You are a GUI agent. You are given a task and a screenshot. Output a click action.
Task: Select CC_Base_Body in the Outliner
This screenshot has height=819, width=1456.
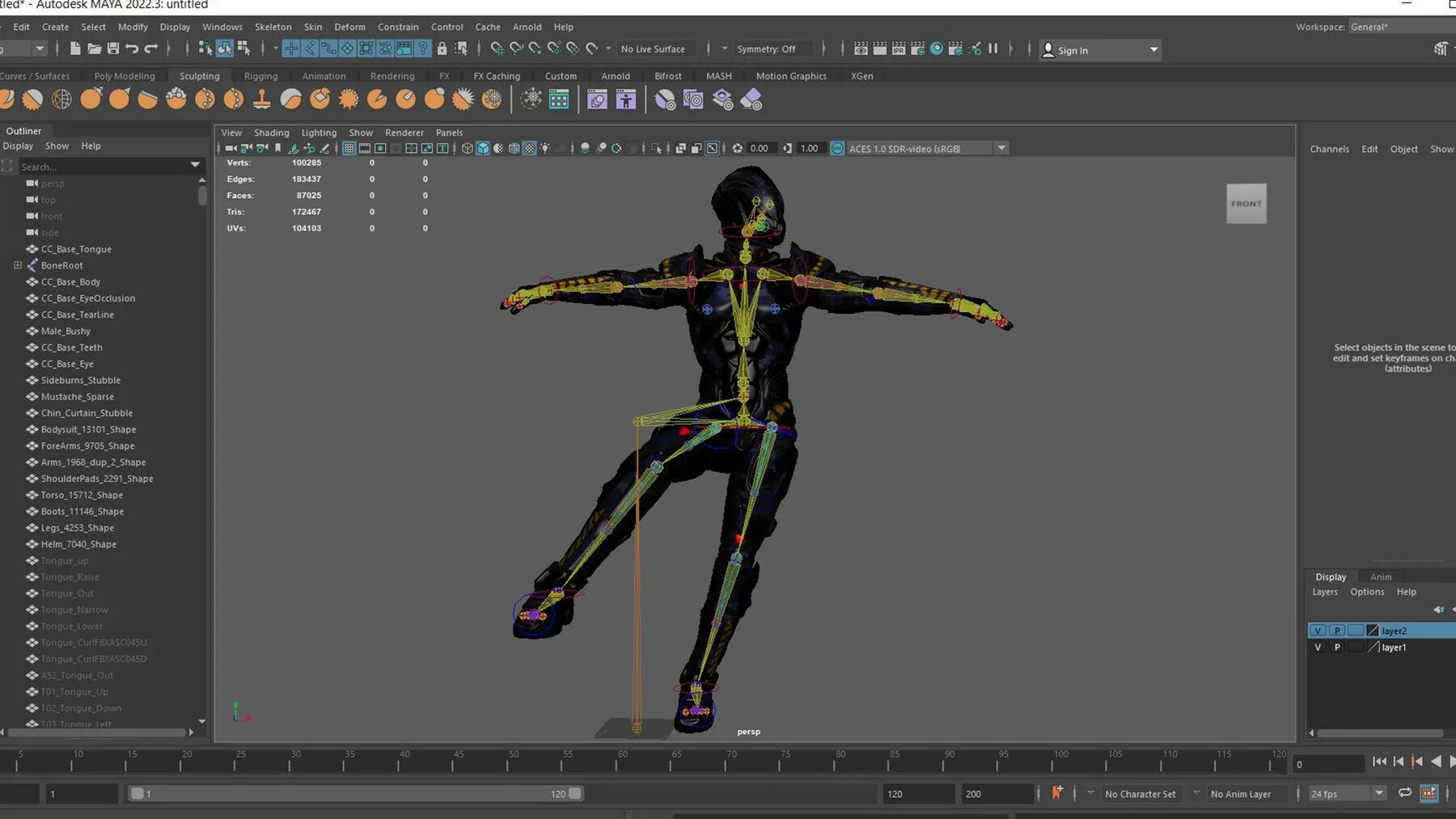tap(70, 282)
